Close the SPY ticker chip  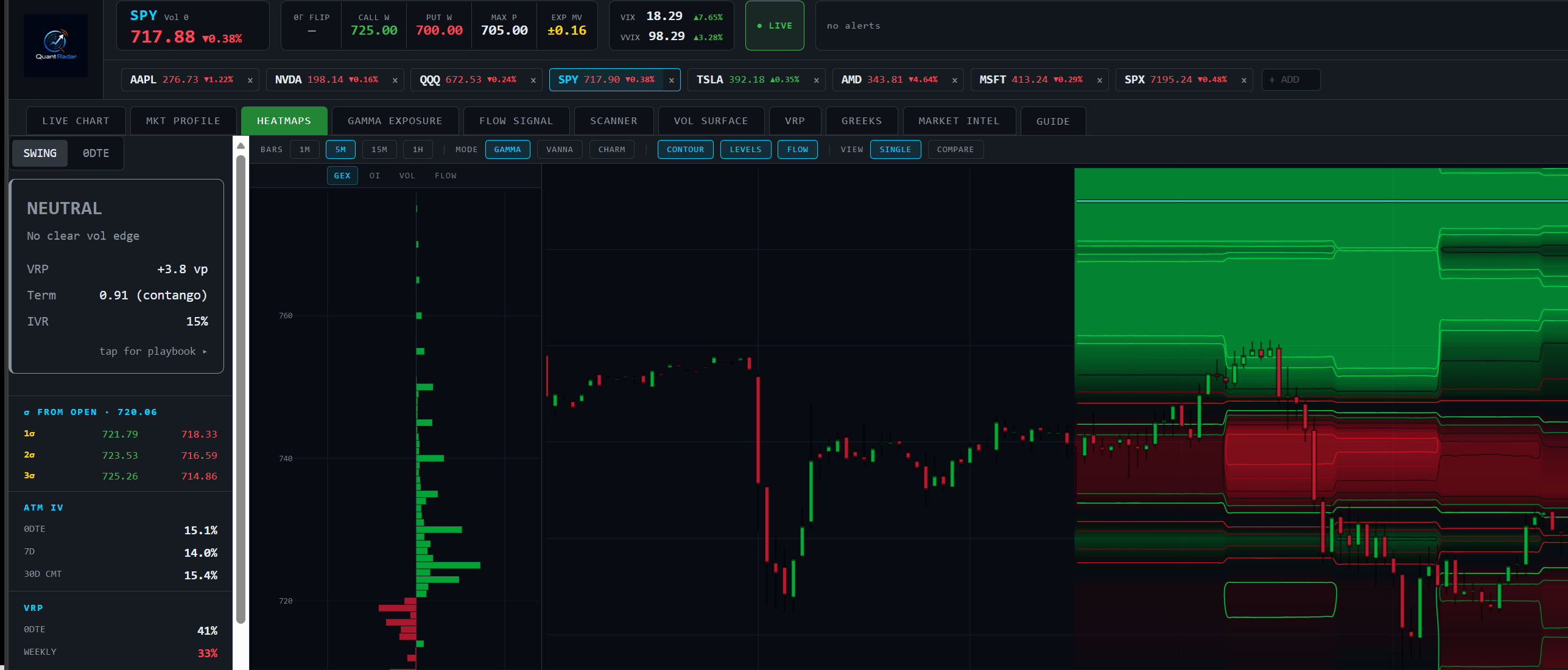tap(671, 80)
